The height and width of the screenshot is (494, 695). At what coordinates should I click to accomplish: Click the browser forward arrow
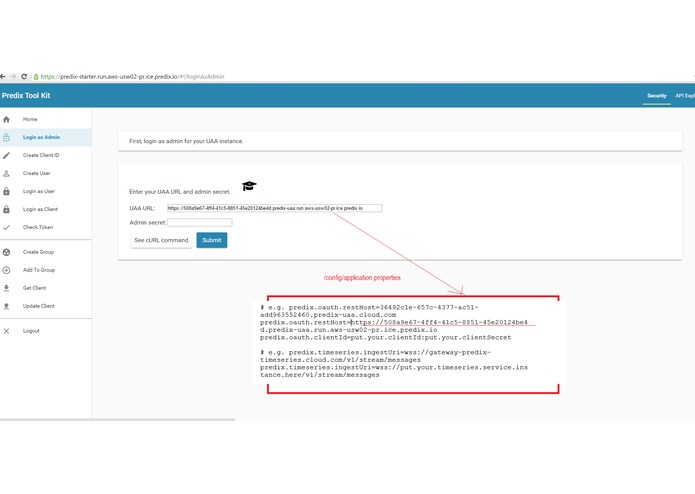(x=13, y=77)
